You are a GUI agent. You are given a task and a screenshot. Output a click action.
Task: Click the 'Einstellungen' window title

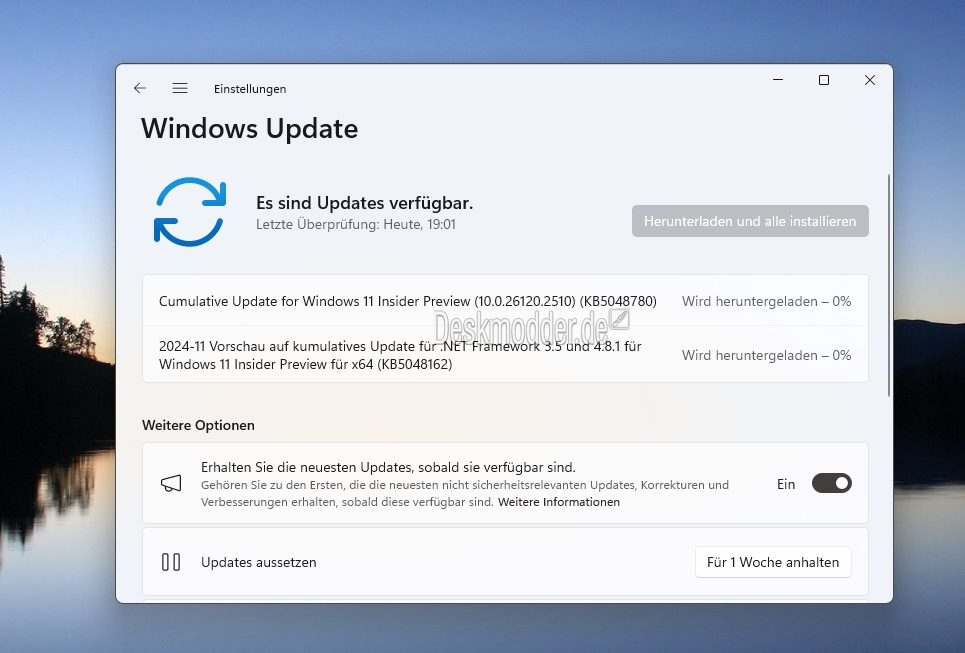250,89
